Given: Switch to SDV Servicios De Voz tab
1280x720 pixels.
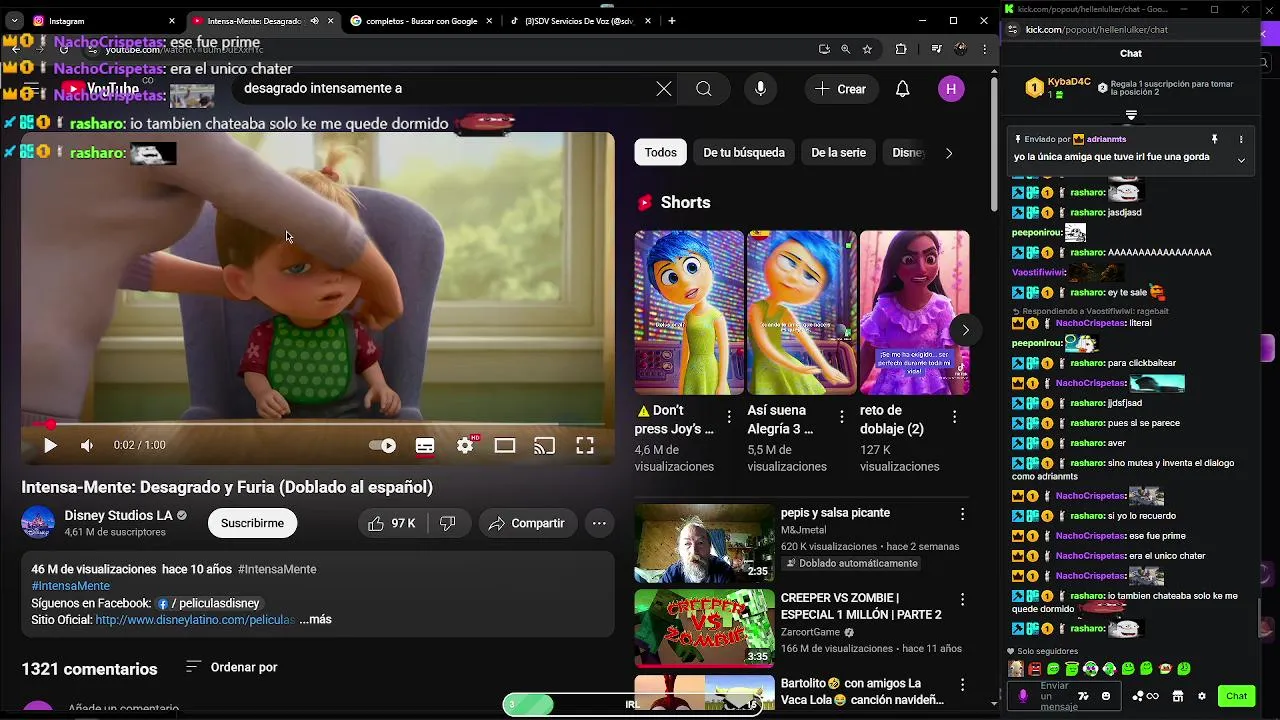Looking at the screenshot, I should tap(580, 20).
